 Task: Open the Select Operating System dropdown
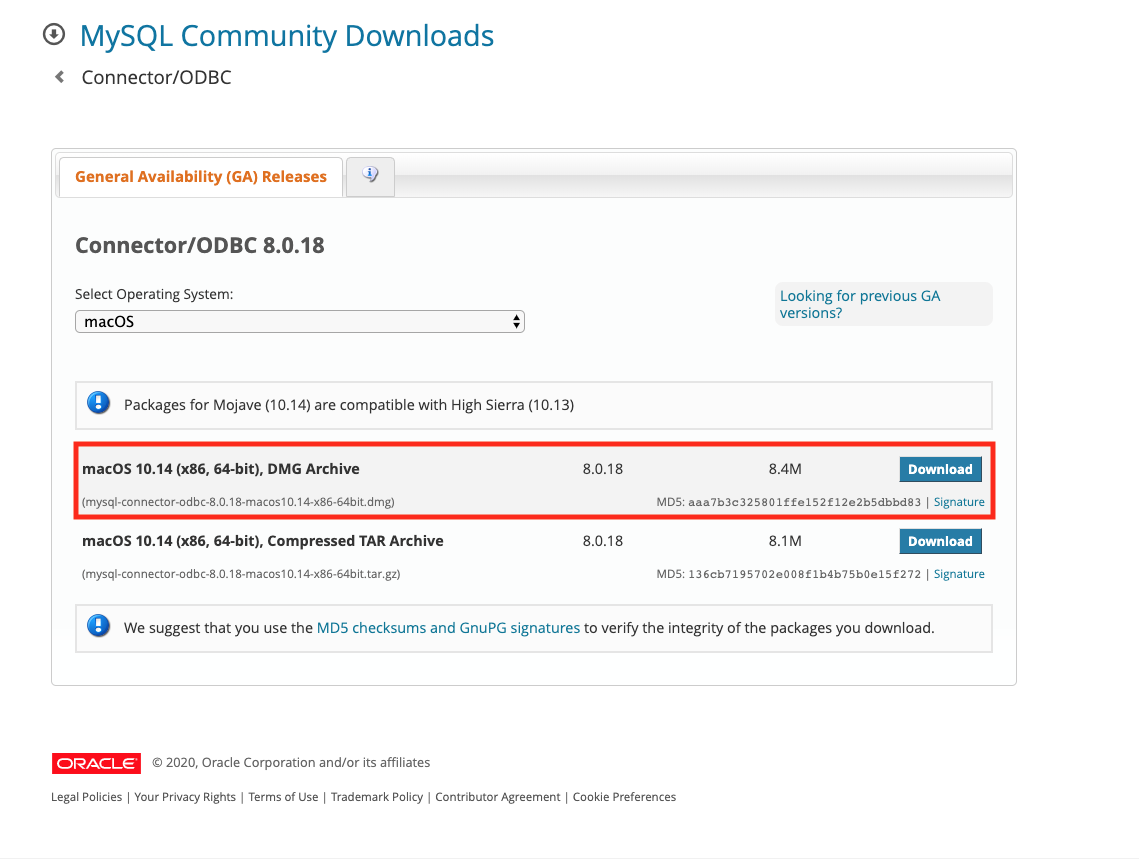(x=299, y=322)
